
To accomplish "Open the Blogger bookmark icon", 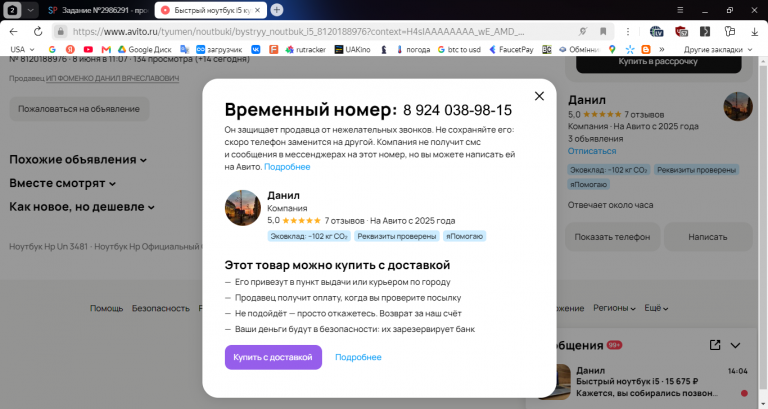I will pyautogui.click(x=646, y=49).
